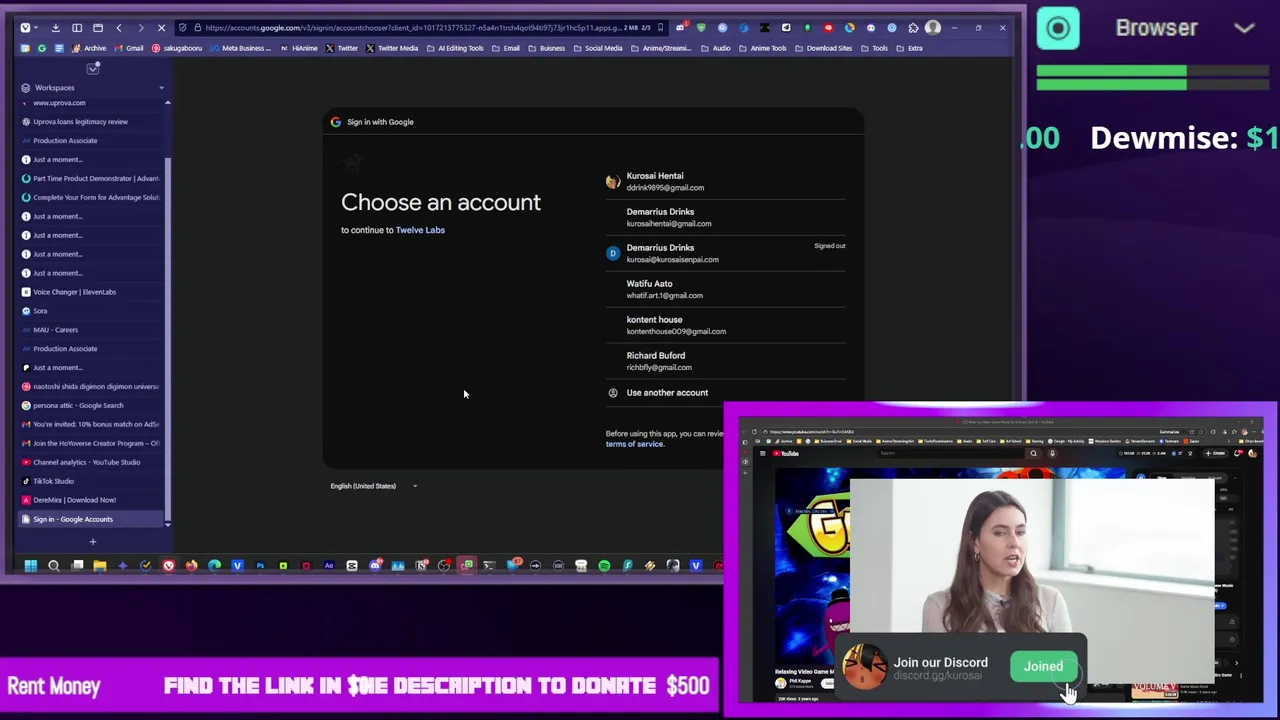The image size is (1280, 720).
Task: Stop page loading with the X button
Action: pos(161,28)
